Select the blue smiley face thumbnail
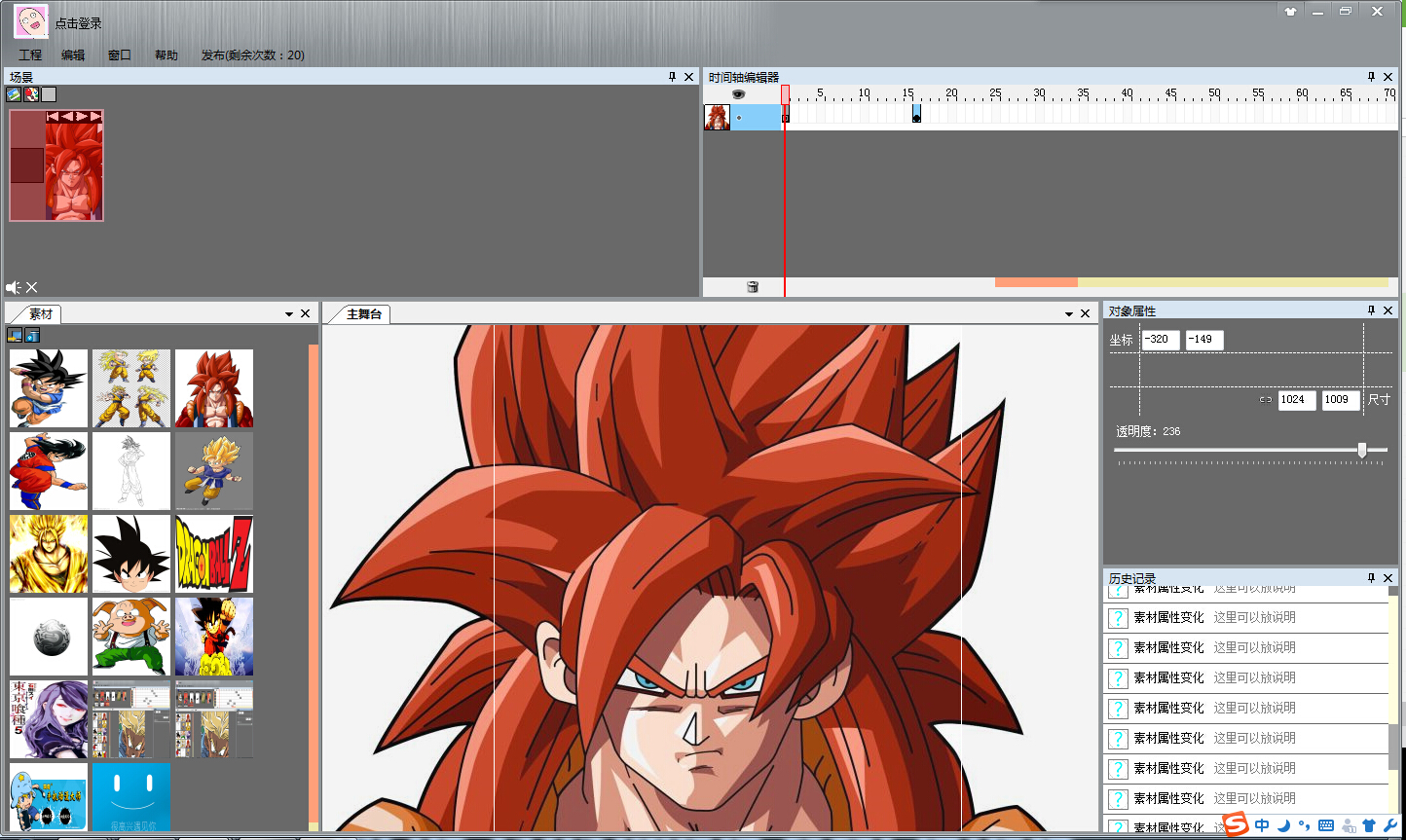Image resolution: width=1406 pixels, height=840 pixels. (131, 797)
